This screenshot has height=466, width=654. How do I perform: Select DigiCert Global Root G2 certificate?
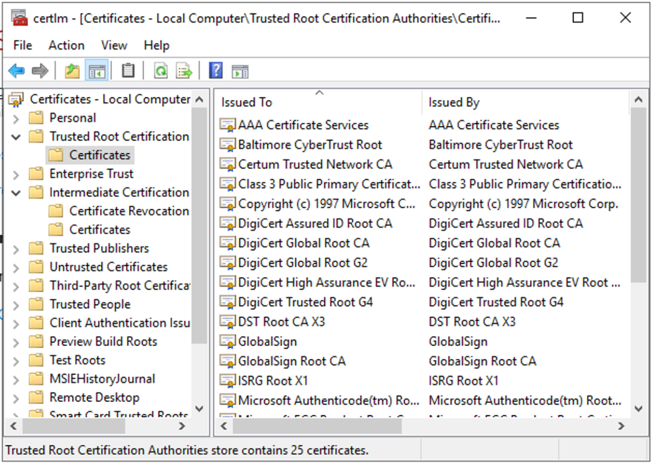click(302, 262)
